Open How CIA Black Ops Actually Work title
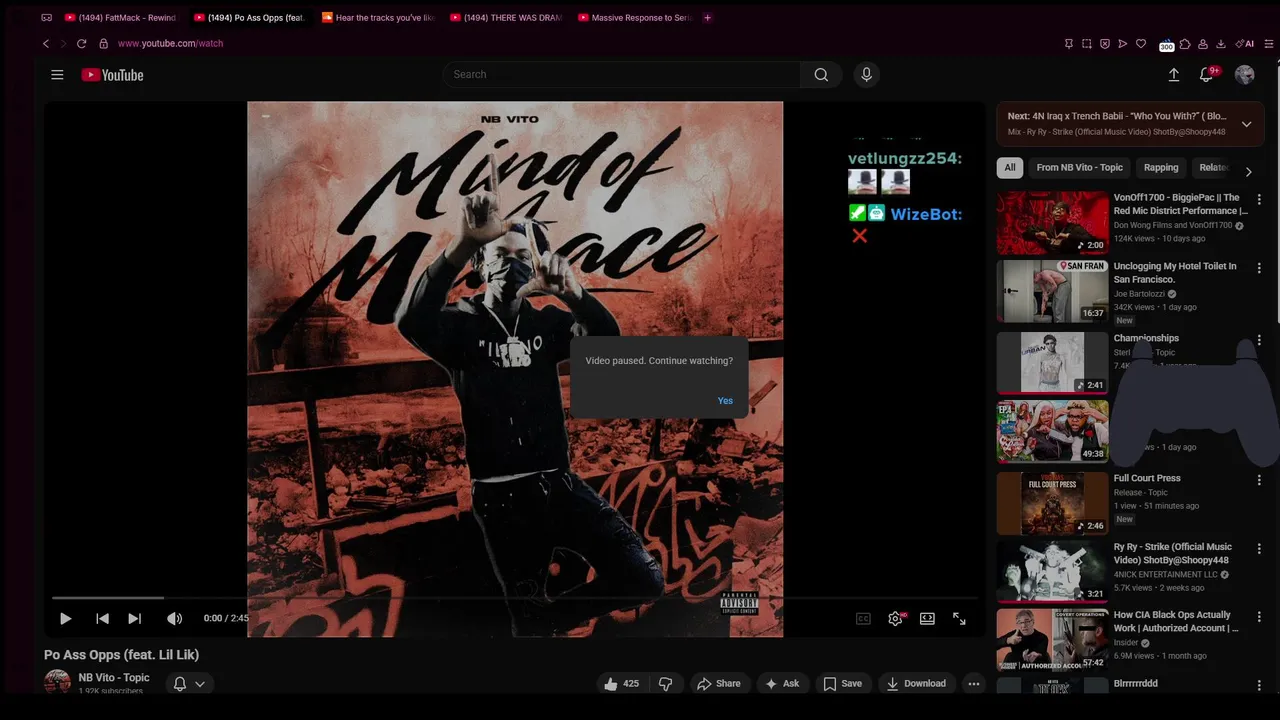 coord(1176,621)
